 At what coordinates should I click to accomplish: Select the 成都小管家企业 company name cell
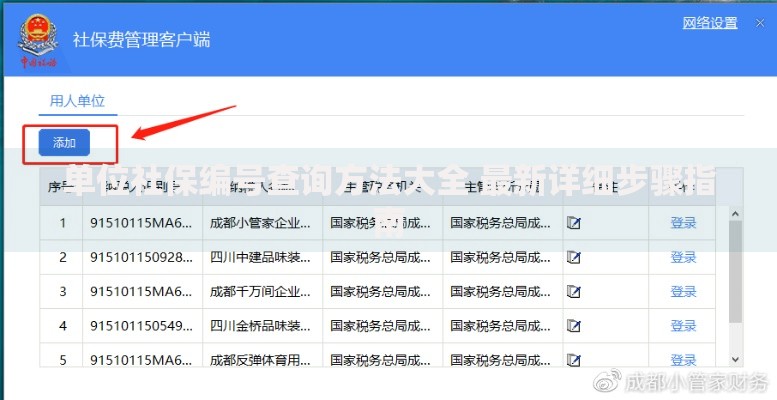click(x=262, y=223)
